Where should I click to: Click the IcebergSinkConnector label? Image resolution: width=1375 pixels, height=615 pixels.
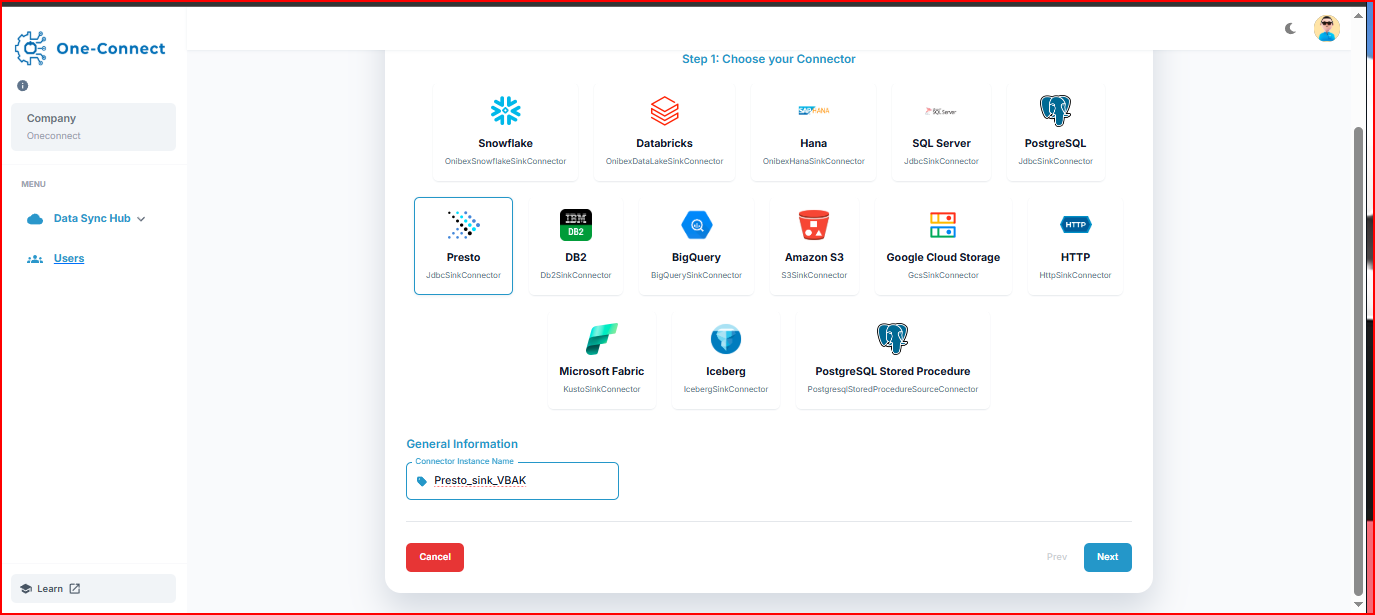(725, 389)
